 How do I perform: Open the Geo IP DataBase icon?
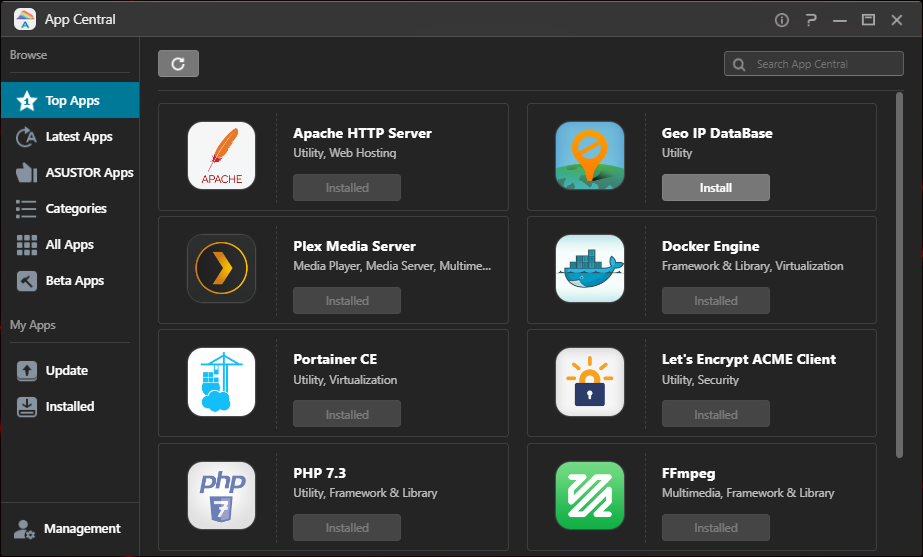click(x=590, y=155)
